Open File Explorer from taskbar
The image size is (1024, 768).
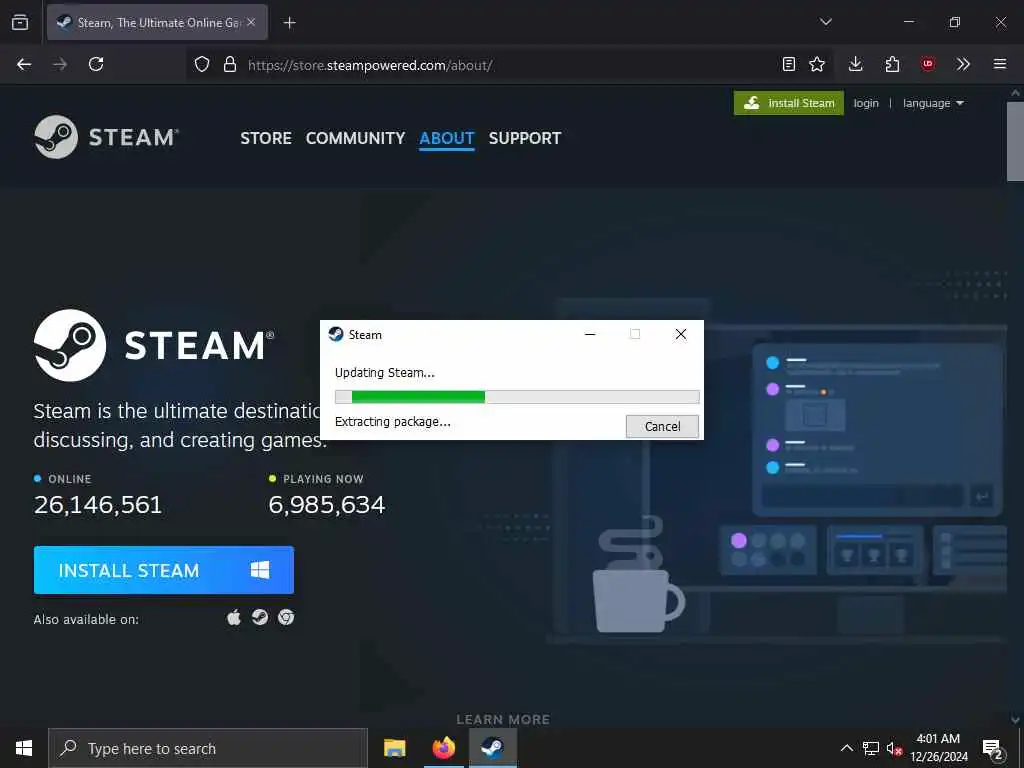394,748
